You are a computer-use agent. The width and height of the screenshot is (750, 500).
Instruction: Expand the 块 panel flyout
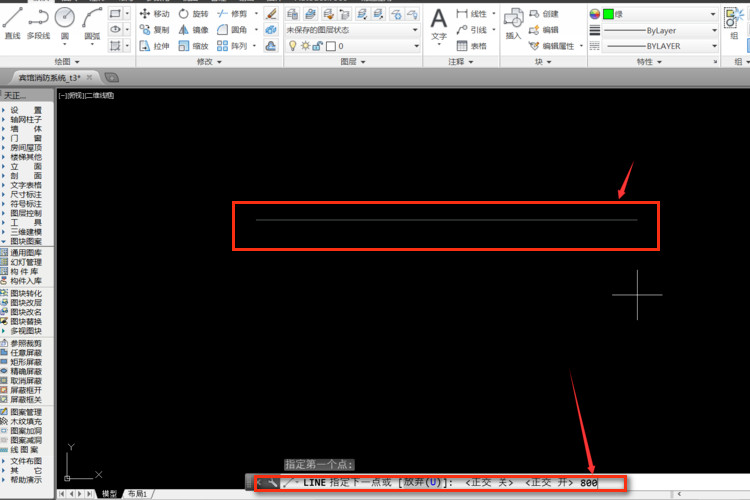coord(543,62)
